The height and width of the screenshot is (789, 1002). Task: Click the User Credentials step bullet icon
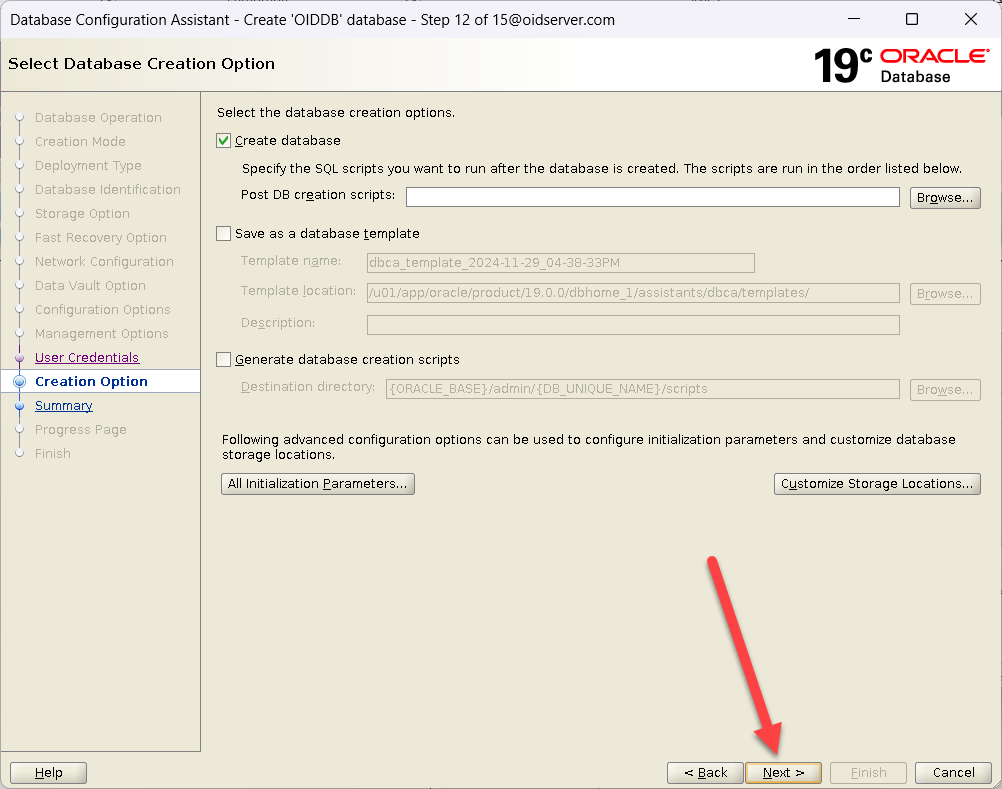coord(19,358)
